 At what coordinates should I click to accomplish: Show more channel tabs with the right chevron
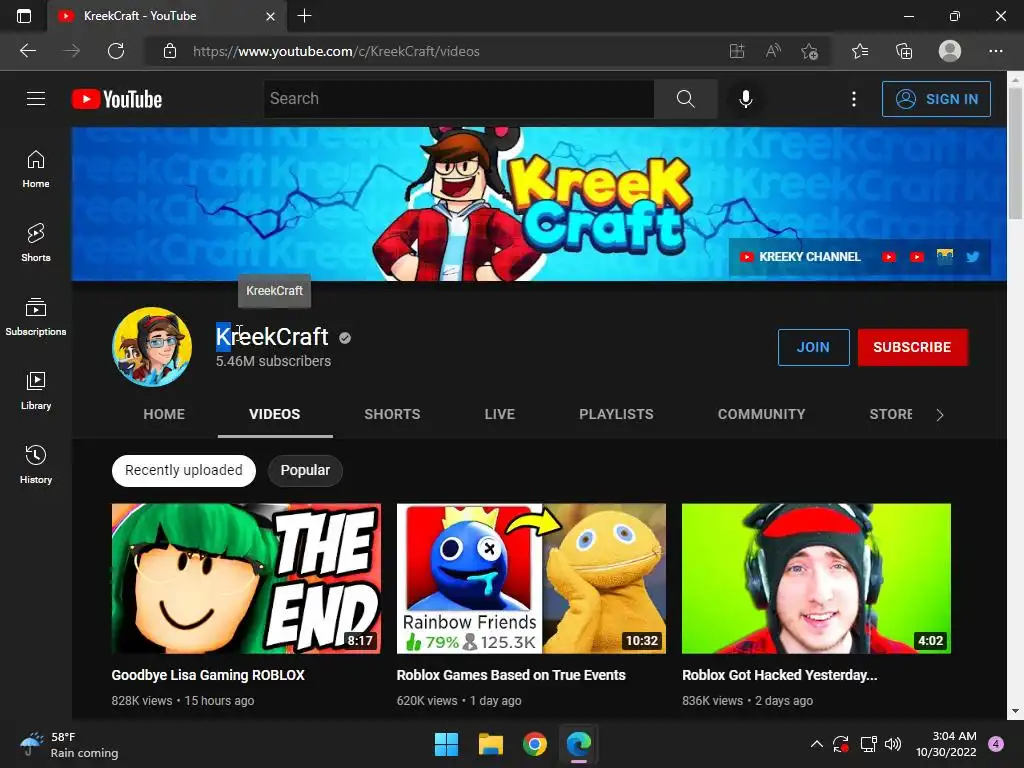(940, 415)
